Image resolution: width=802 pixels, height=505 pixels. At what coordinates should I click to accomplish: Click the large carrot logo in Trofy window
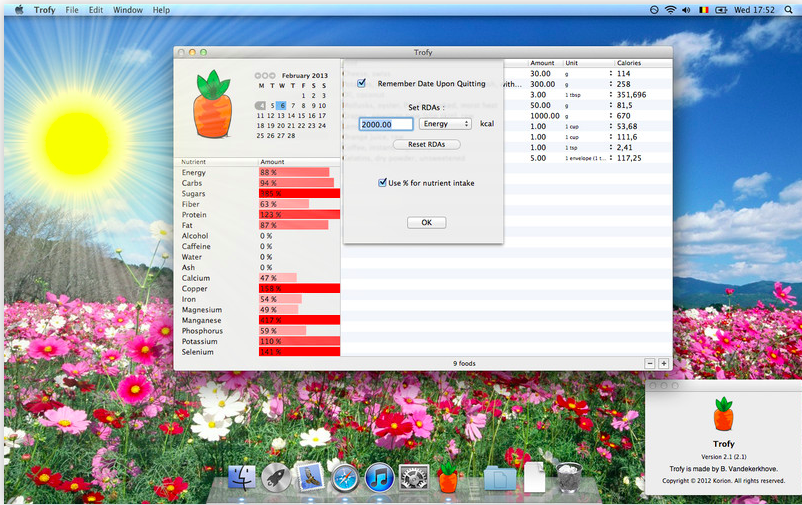point(212,104)
